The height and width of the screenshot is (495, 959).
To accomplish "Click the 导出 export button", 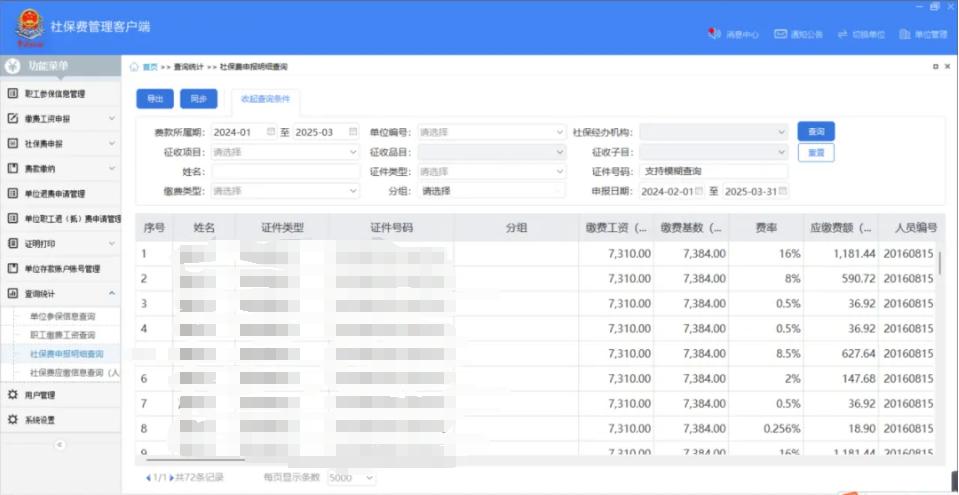I will 154,99.
